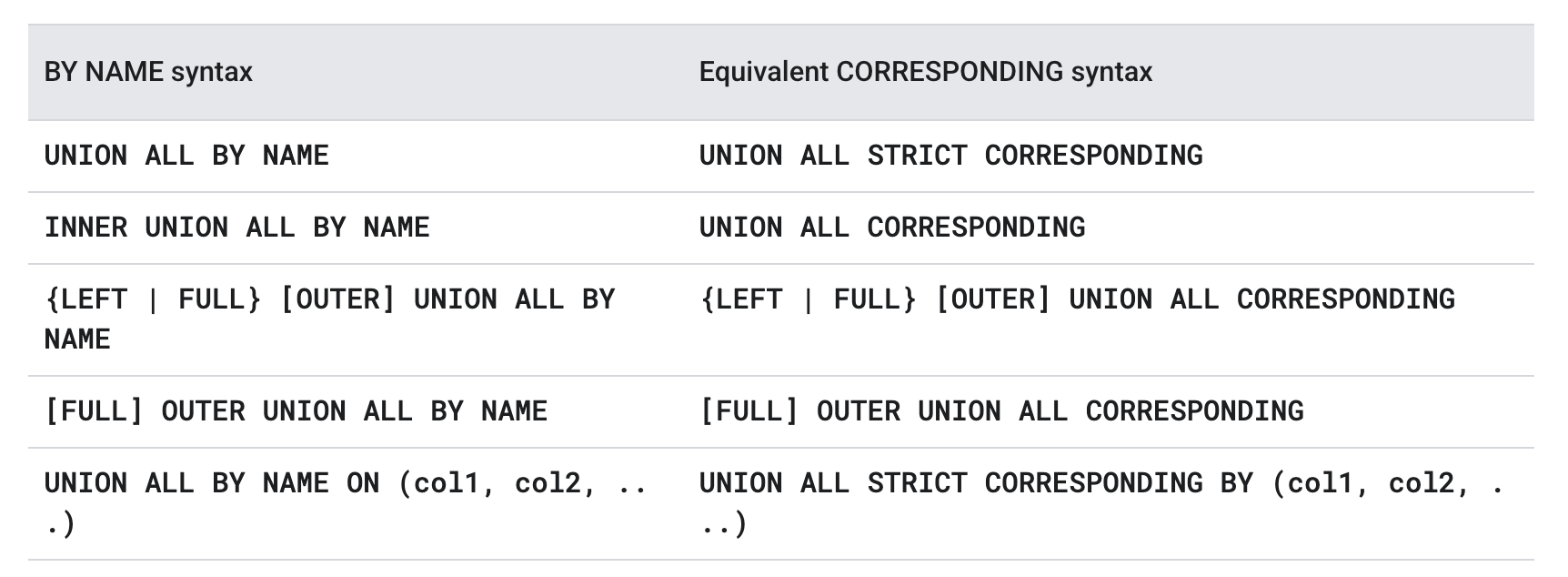The width and height of the screenshot is (1568, 577).
Task: Click "BY" right after STRICT CORRESPONDING
Action: [x=1237, y=483]
